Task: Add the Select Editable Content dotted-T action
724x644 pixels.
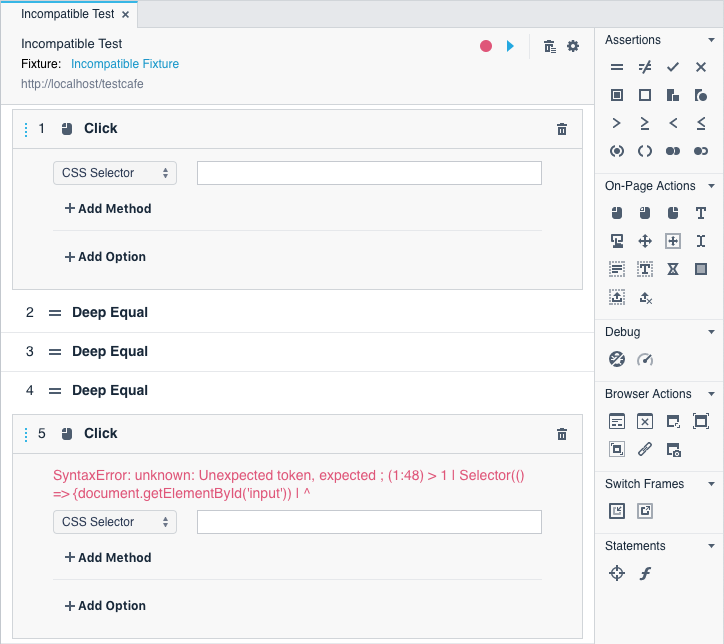Action: pos(645,269)
